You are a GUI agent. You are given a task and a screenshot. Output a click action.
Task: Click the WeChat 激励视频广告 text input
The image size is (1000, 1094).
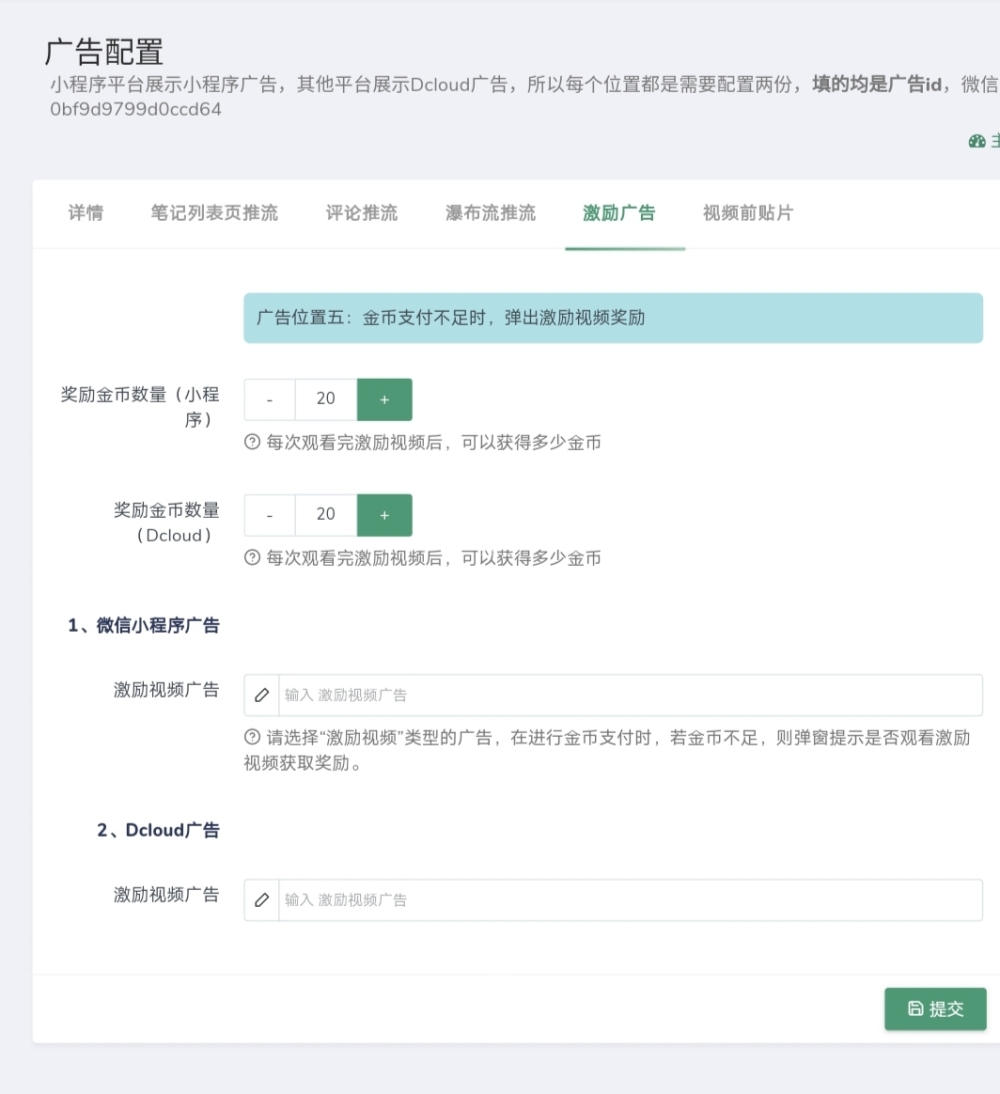[x=628, y=695]
